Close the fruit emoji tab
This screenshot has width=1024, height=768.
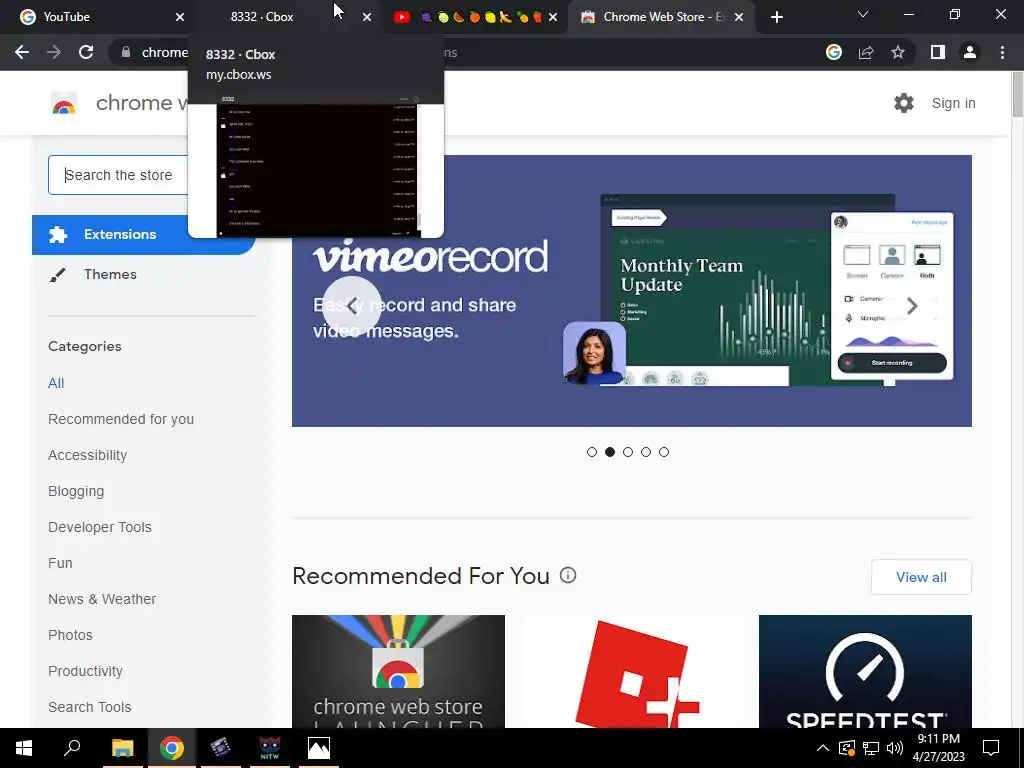553,17
